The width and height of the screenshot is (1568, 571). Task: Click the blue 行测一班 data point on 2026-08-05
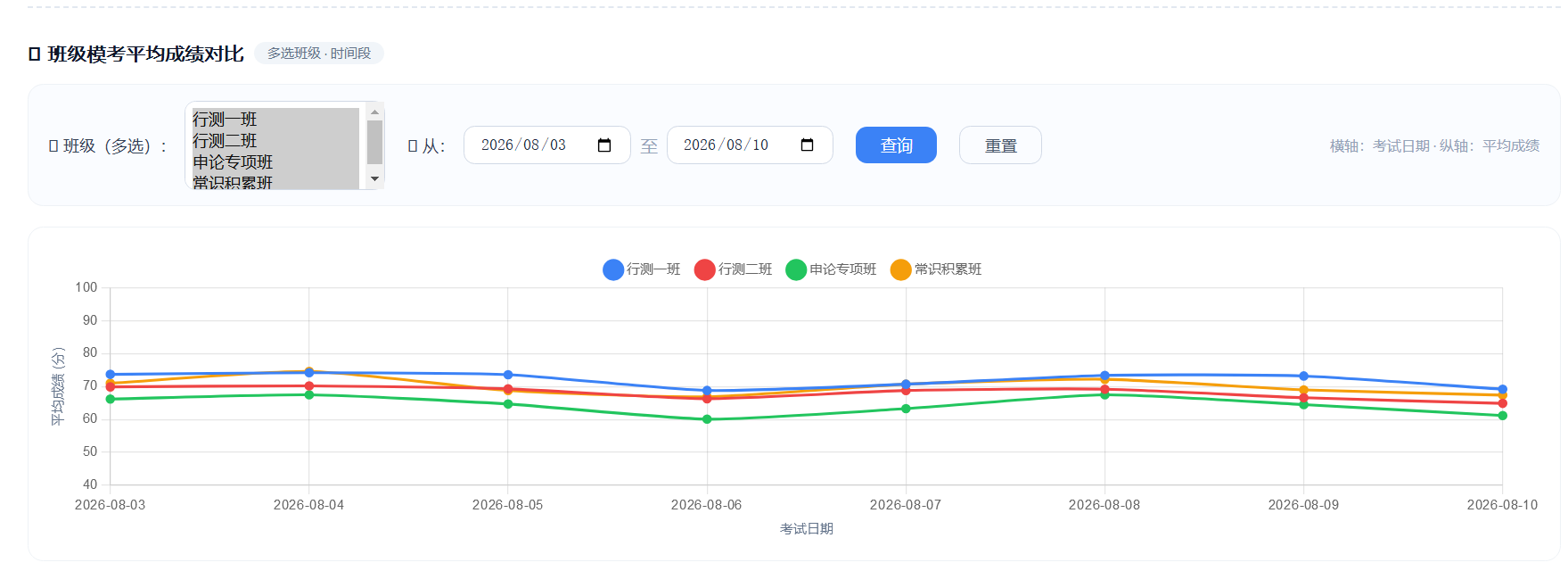(508, 375)
